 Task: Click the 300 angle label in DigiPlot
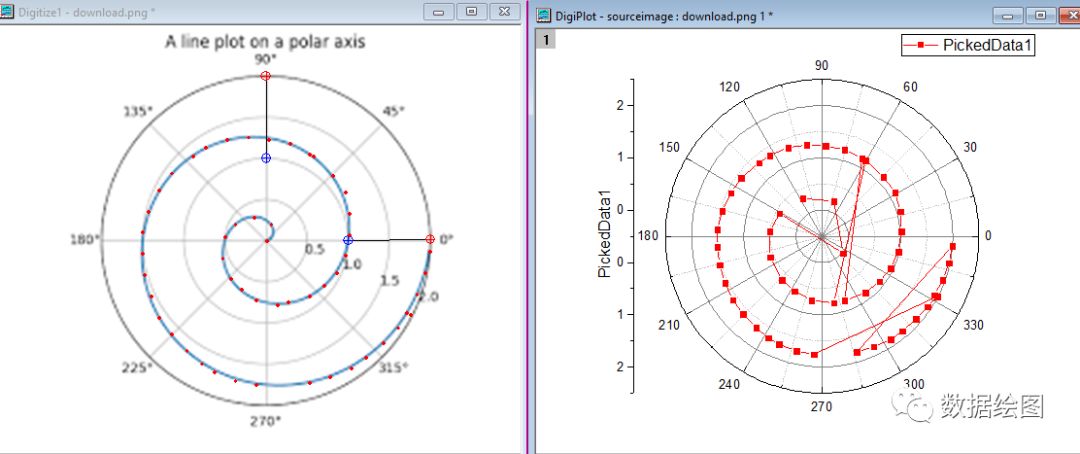[x=915, y=384]
